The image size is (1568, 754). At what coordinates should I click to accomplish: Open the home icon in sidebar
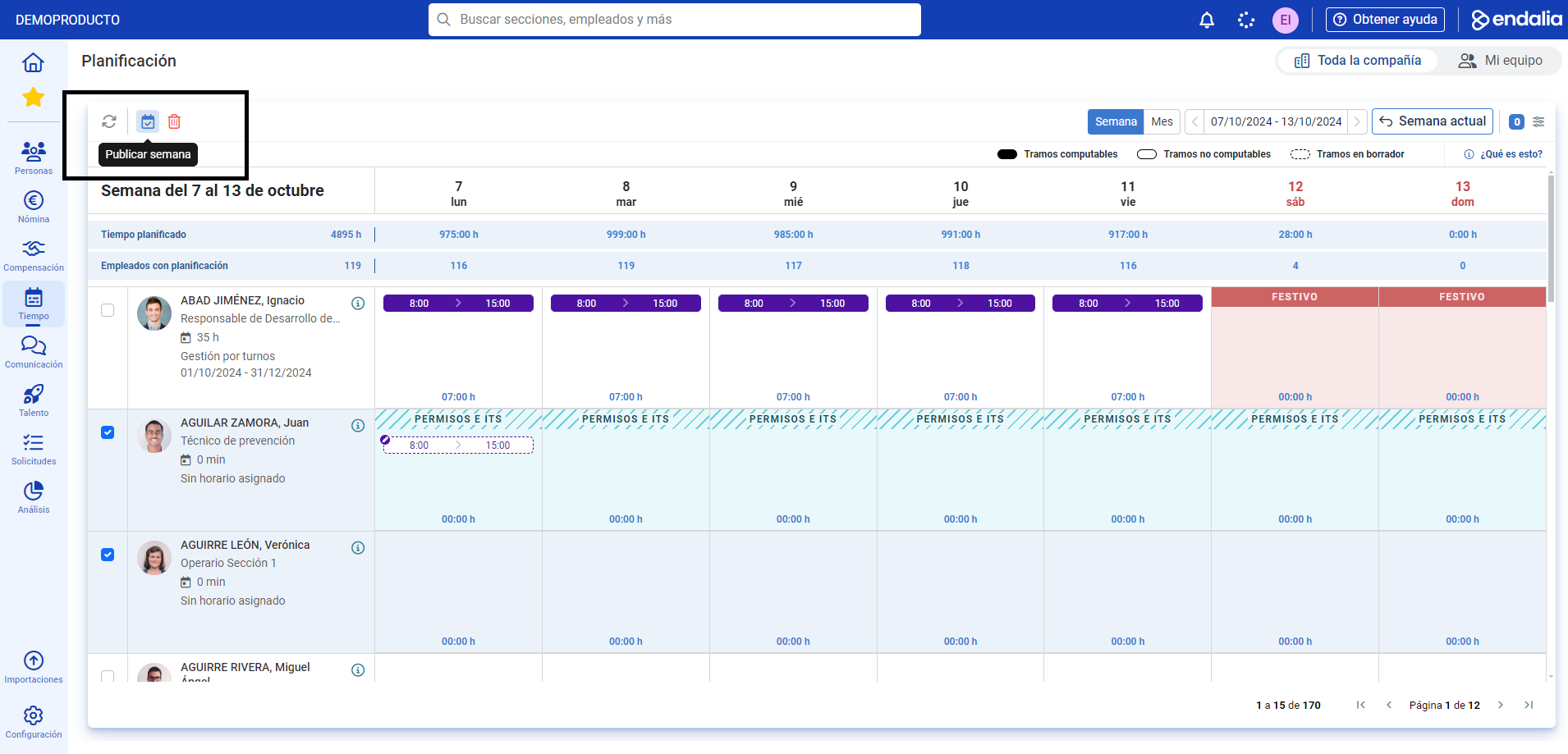coord(33,62)
